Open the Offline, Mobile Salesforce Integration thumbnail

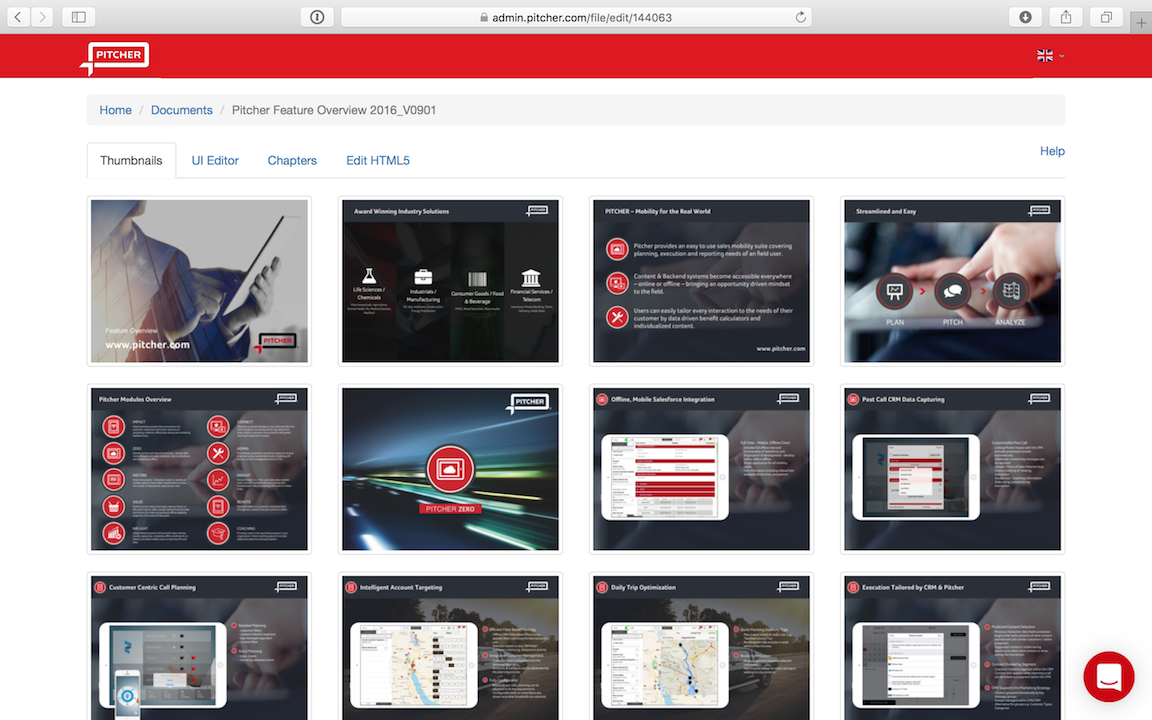click(702, 469)
